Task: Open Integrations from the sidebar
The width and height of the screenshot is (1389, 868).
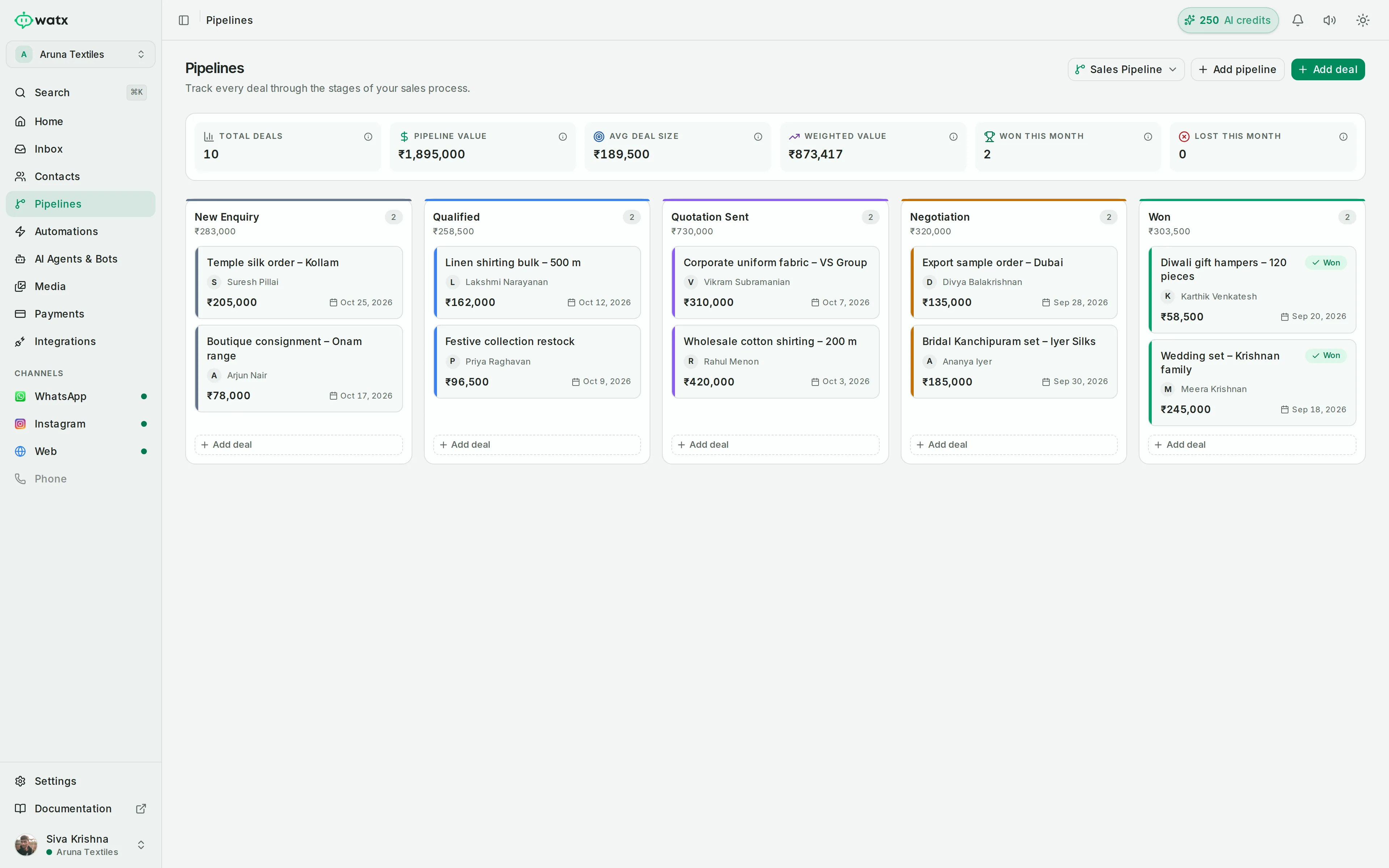Action: point(80,341)
